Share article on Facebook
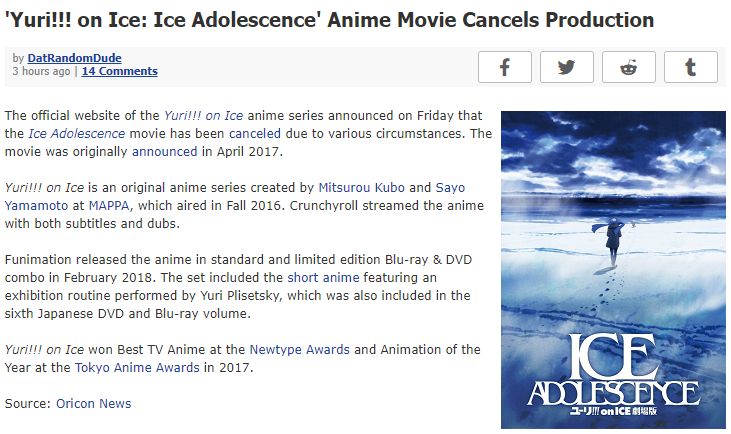Image resolution: width=731 pixels, height=434 pixels. point(505,67)
